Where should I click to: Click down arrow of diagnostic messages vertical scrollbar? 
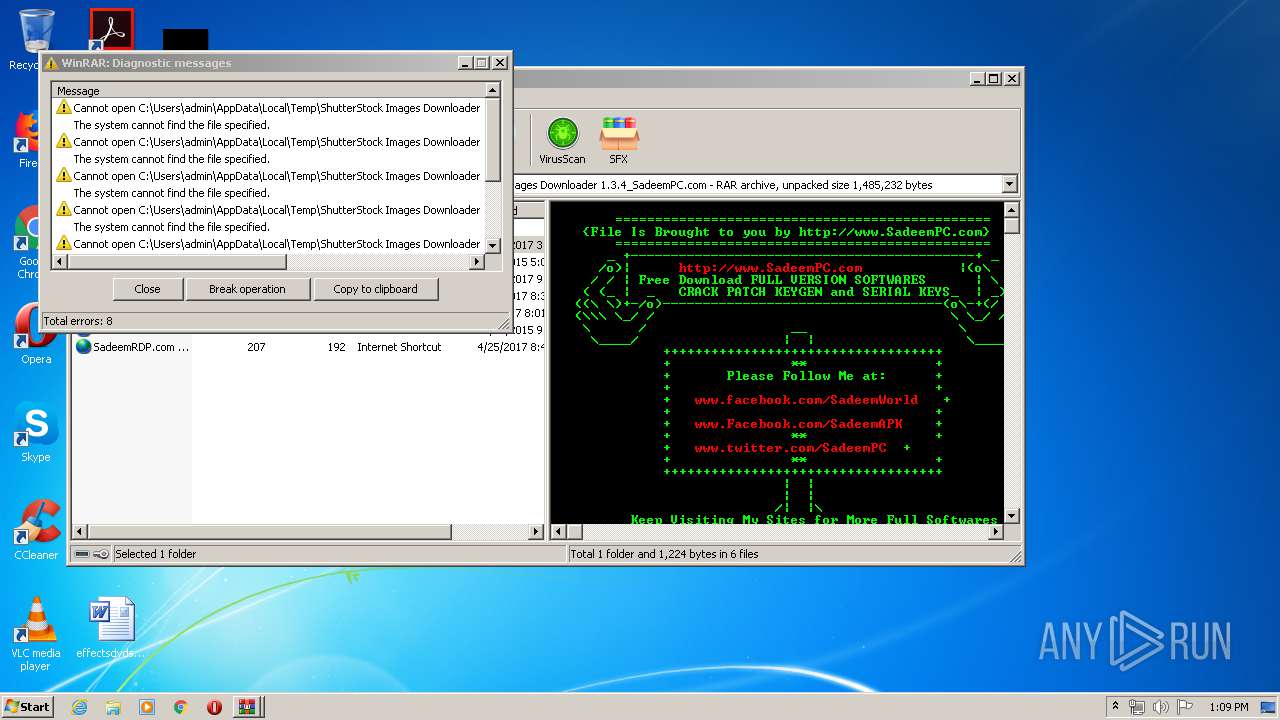pyautogui.click(x=492, y=245)
